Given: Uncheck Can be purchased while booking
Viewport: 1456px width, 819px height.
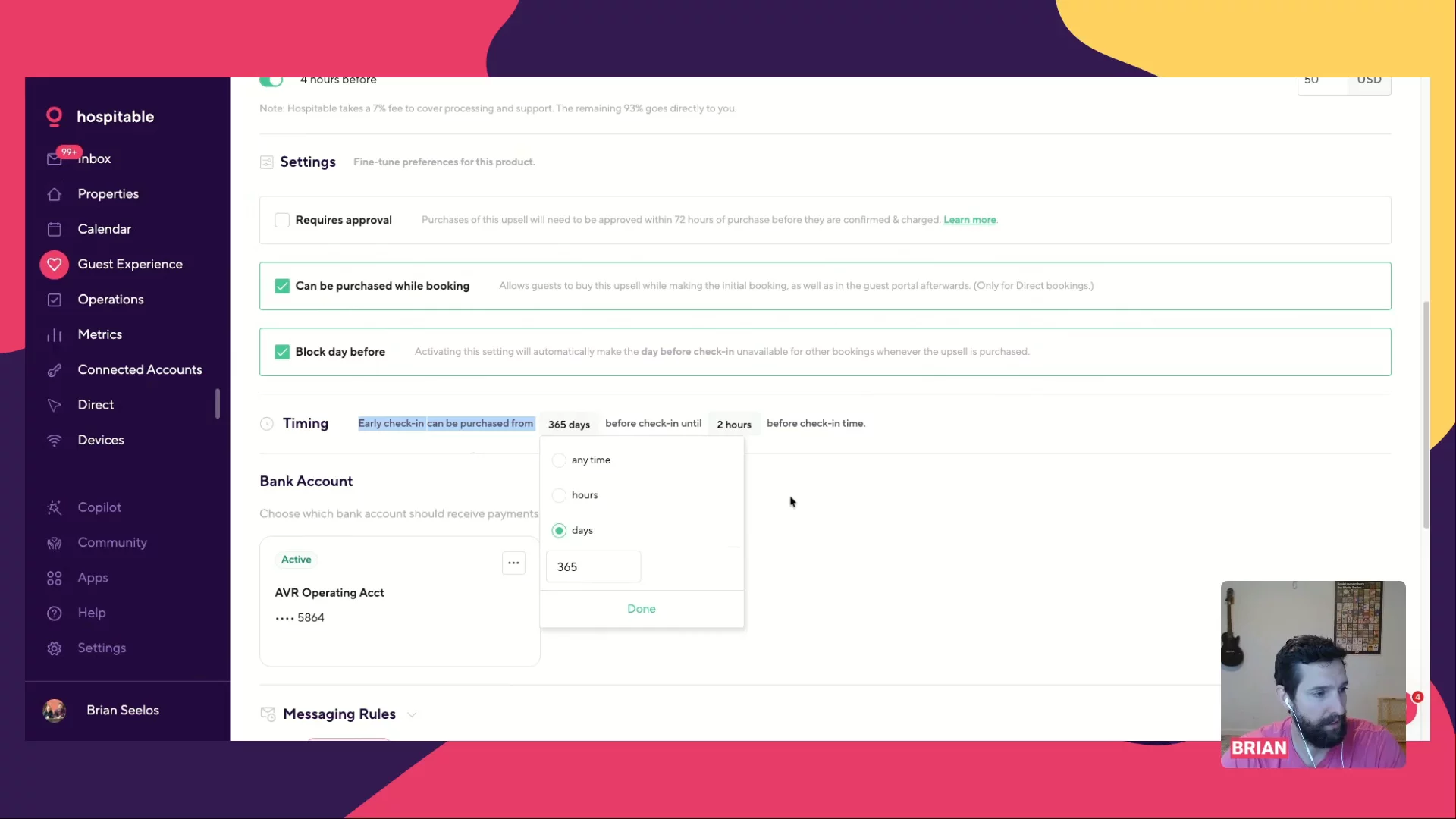Looking at the screenshot, I should pyautogui.click(x=282, y=286).
